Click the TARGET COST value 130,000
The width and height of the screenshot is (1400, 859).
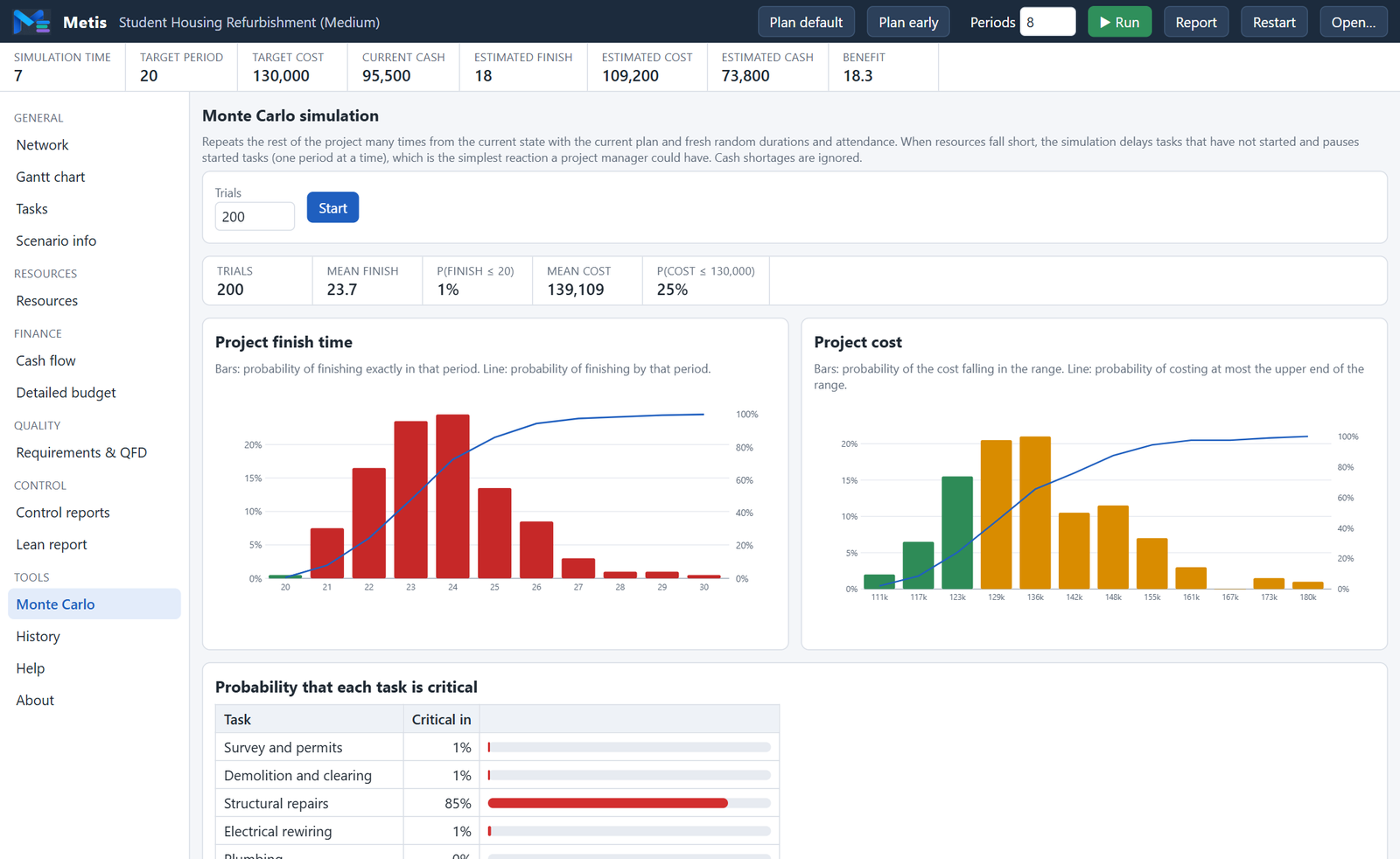tap(281, 76)
